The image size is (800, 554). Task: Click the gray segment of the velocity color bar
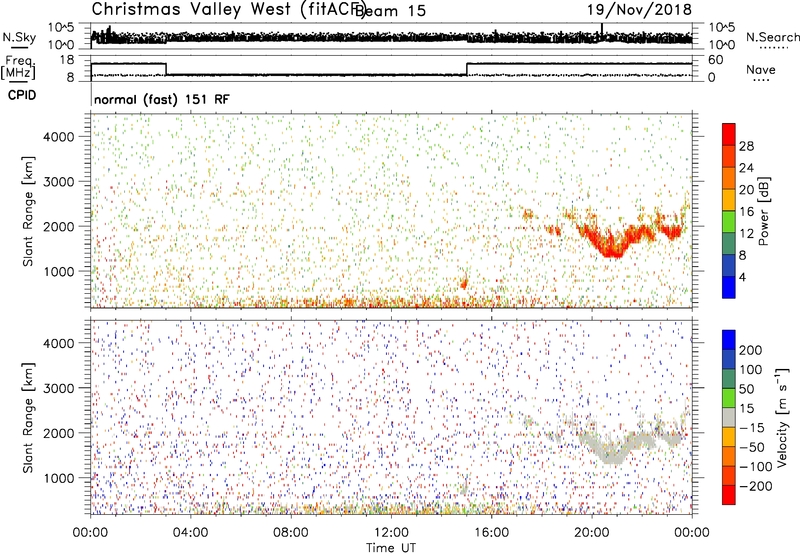pos(729,417)
